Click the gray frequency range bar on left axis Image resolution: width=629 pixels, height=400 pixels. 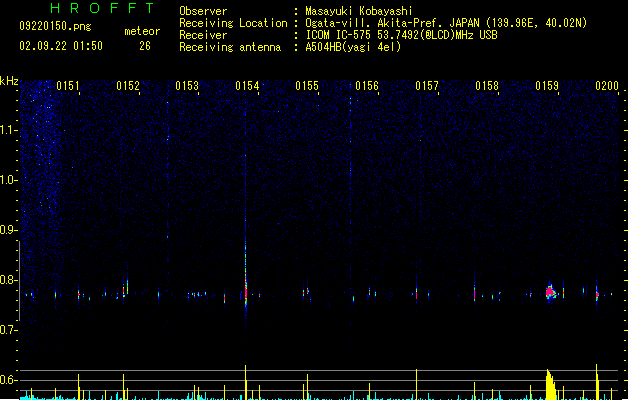point(19,280)
